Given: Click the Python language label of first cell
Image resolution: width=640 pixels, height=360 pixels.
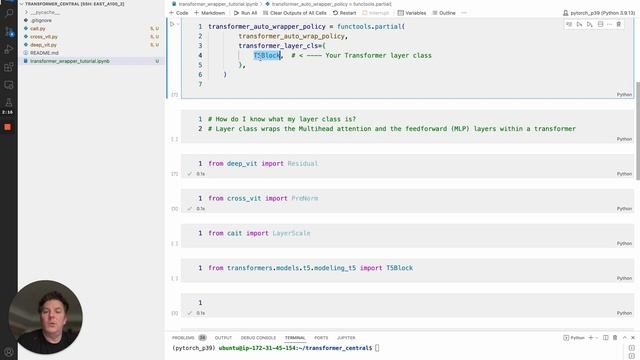Looking at the screenshot, I should pyautogui.click(x=624, y=95).
